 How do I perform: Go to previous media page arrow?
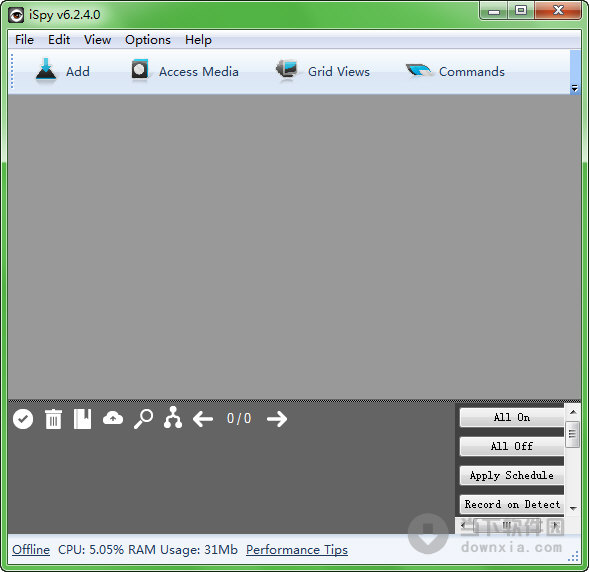(203, 419)
